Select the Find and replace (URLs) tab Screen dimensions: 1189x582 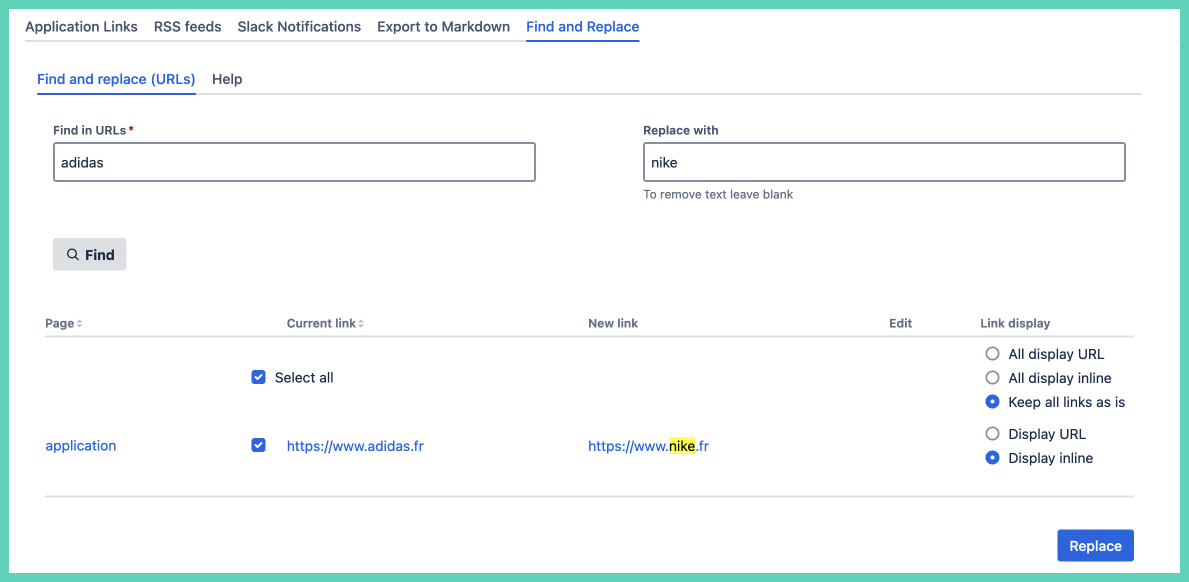(x=116, y=79)
